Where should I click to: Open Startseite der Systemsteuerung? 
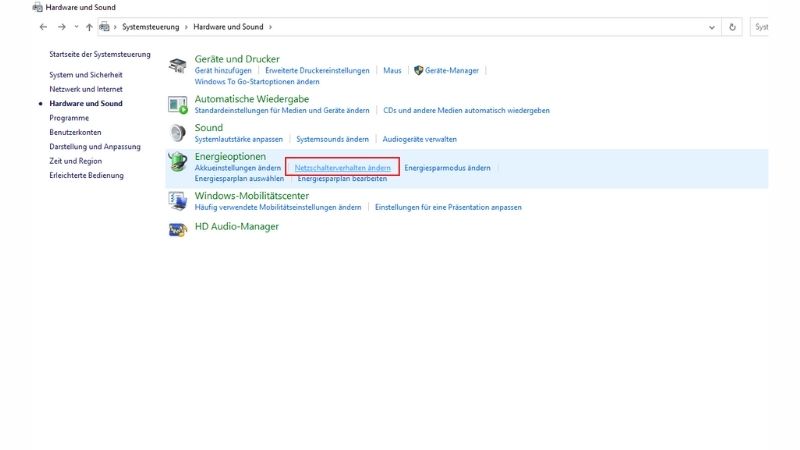(x=100, y=54)
